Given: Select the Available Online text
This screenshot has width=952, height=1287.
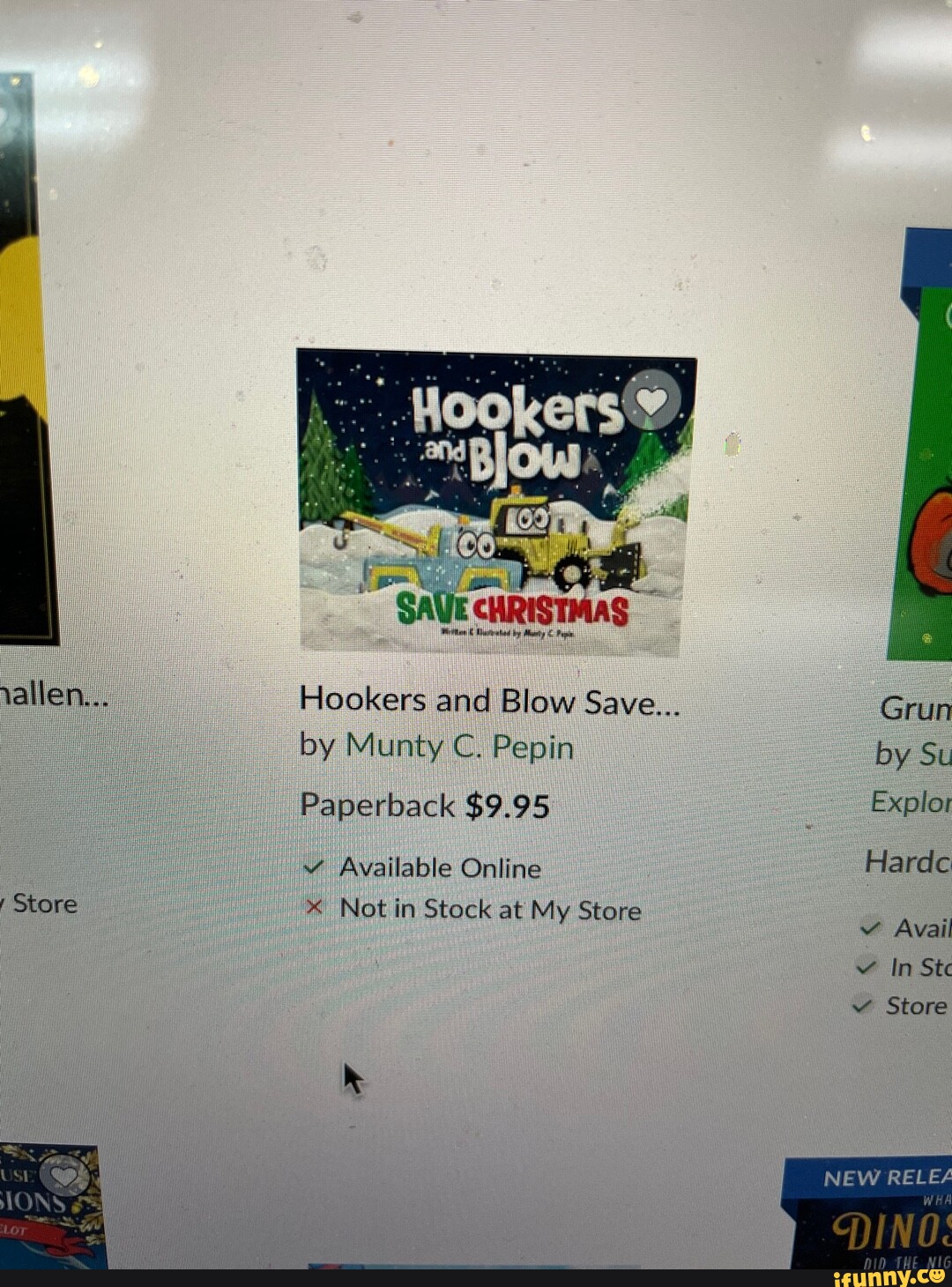Looking at the screenshot, I should point(441,868).
